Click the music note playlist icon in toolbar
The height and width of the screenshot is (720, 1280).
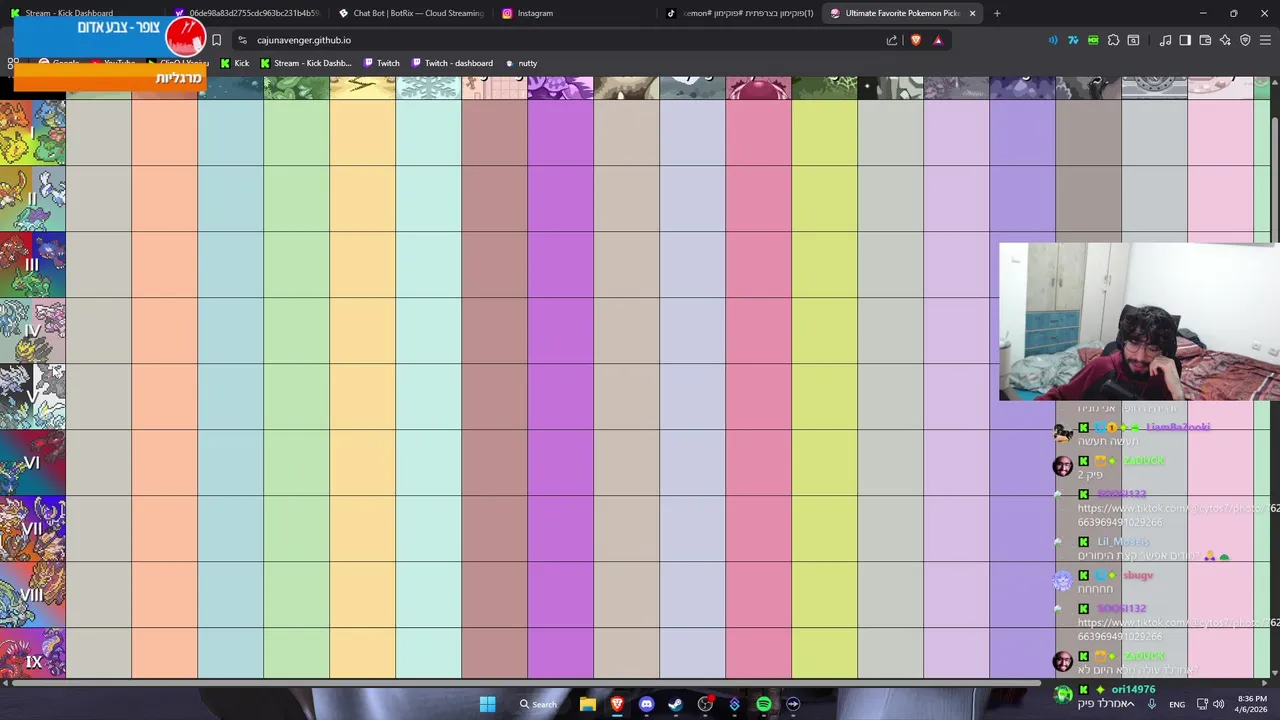tap(1165, 40)
